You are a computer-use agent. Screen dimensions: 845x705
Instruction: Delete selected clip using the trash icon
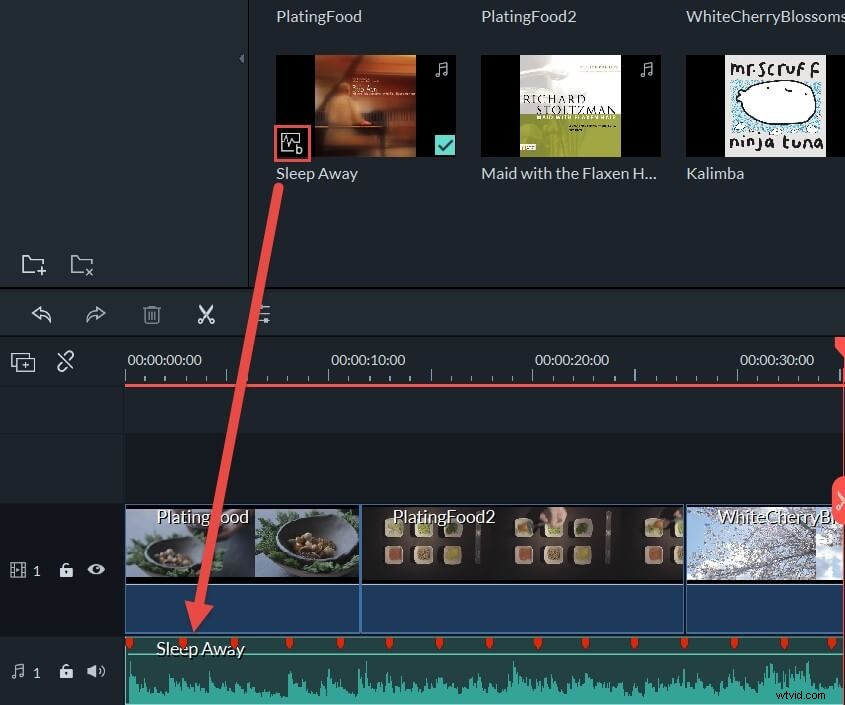[151, 314]
